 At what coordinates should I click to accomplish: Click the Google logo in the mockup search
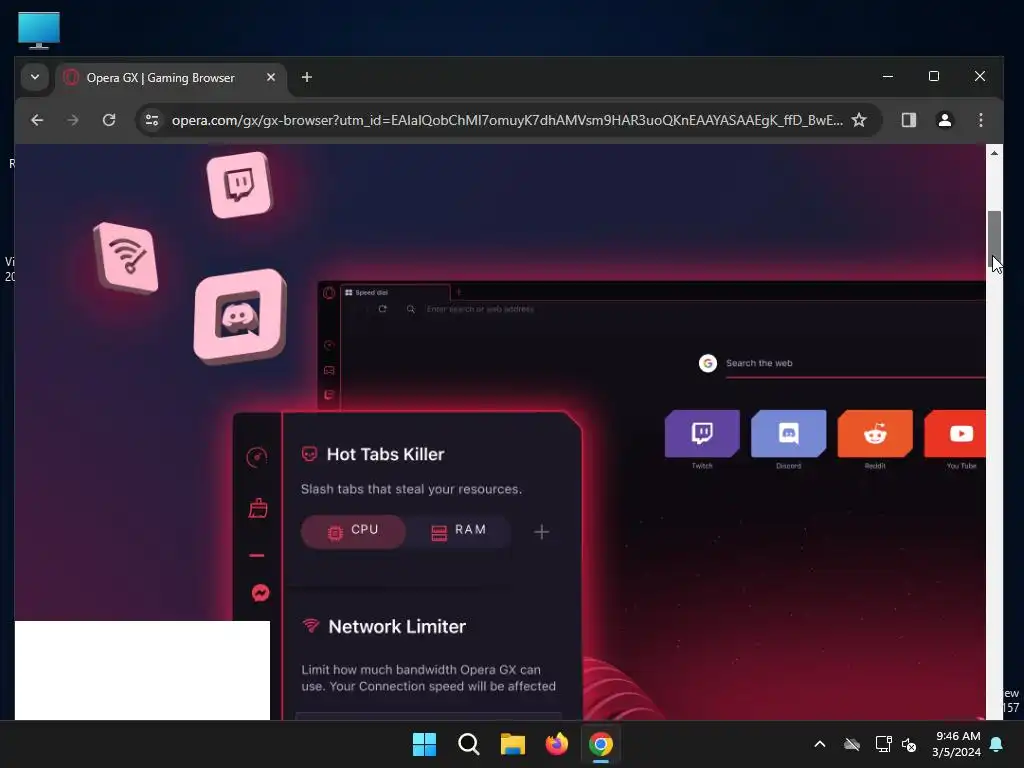pyautogui.click(x=708, y=363)
